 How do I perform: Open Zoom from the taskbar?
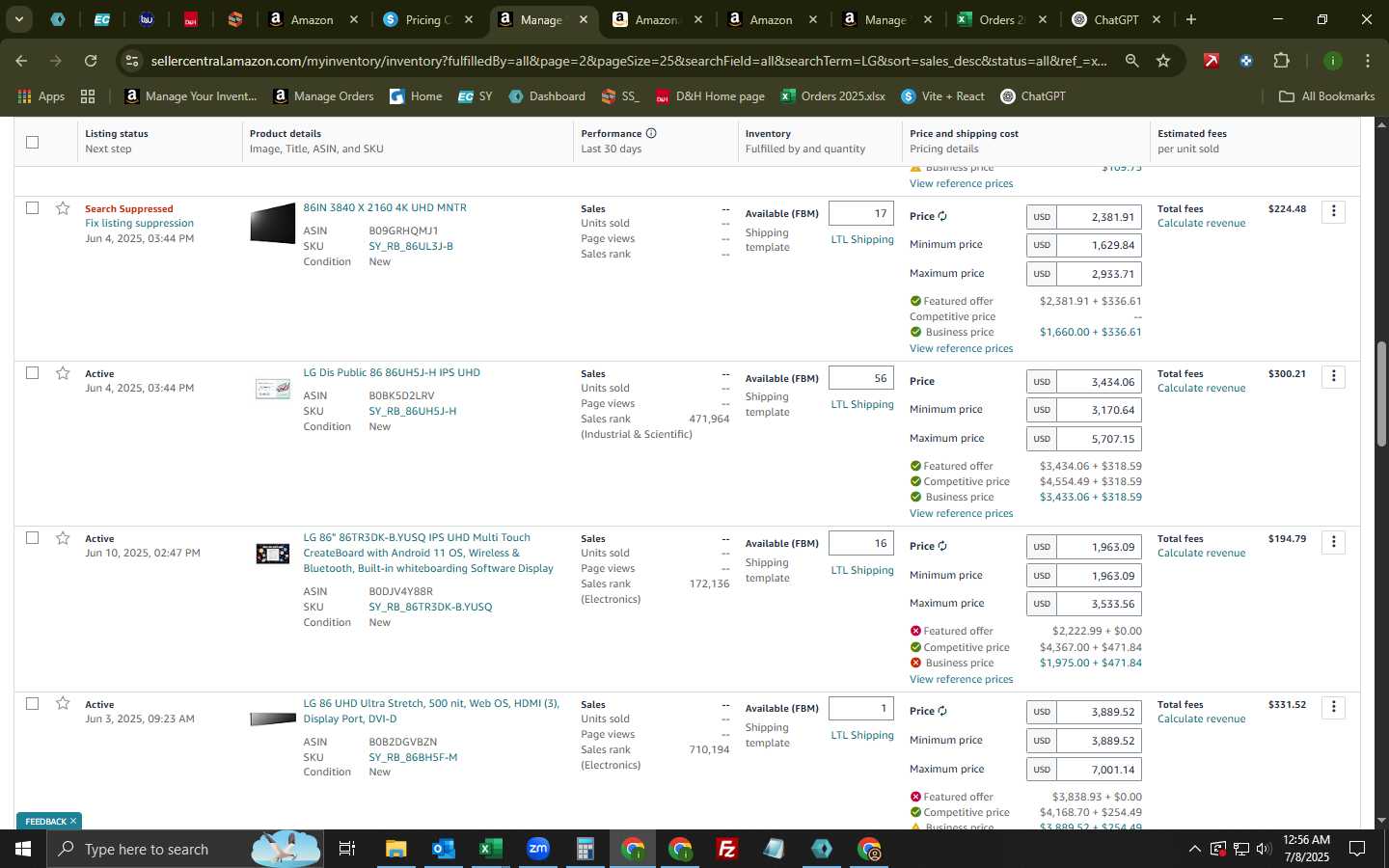click(537, 849)
